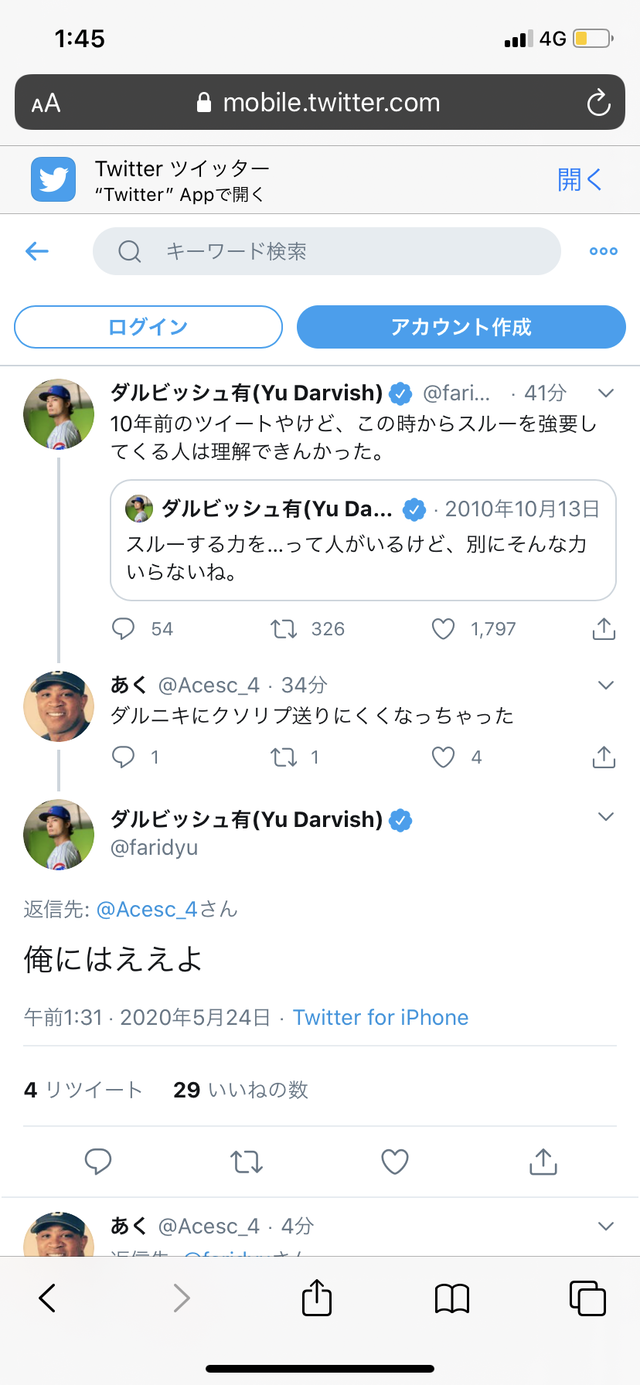Image resolution: width=640 pixels, height=1385 pixels.
Task: Share the main tweet 俺にはええよ
Action: (x=542, y=1161)
